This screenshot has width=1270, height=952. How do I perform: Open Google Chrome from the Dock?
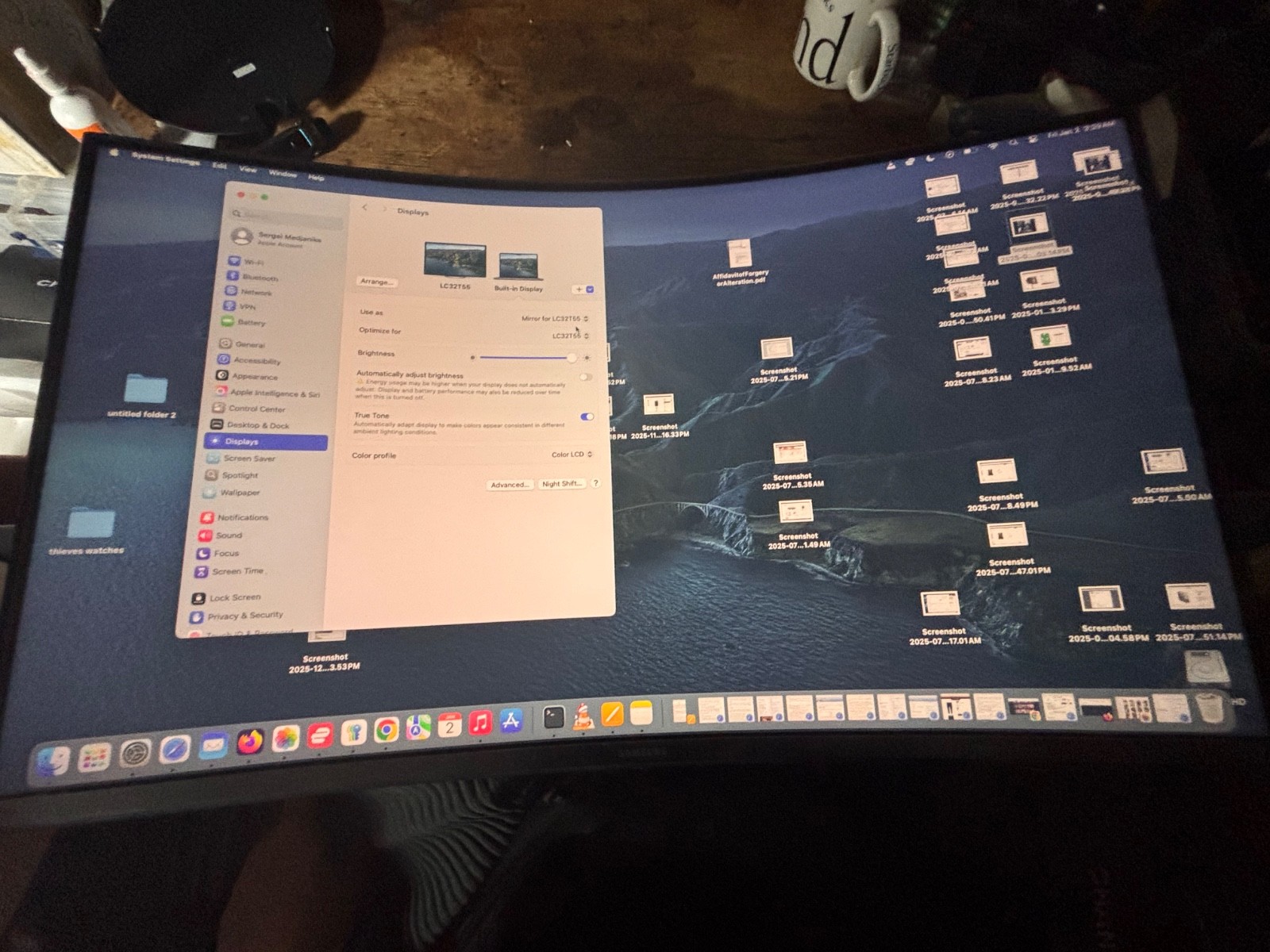click(387, 731)
